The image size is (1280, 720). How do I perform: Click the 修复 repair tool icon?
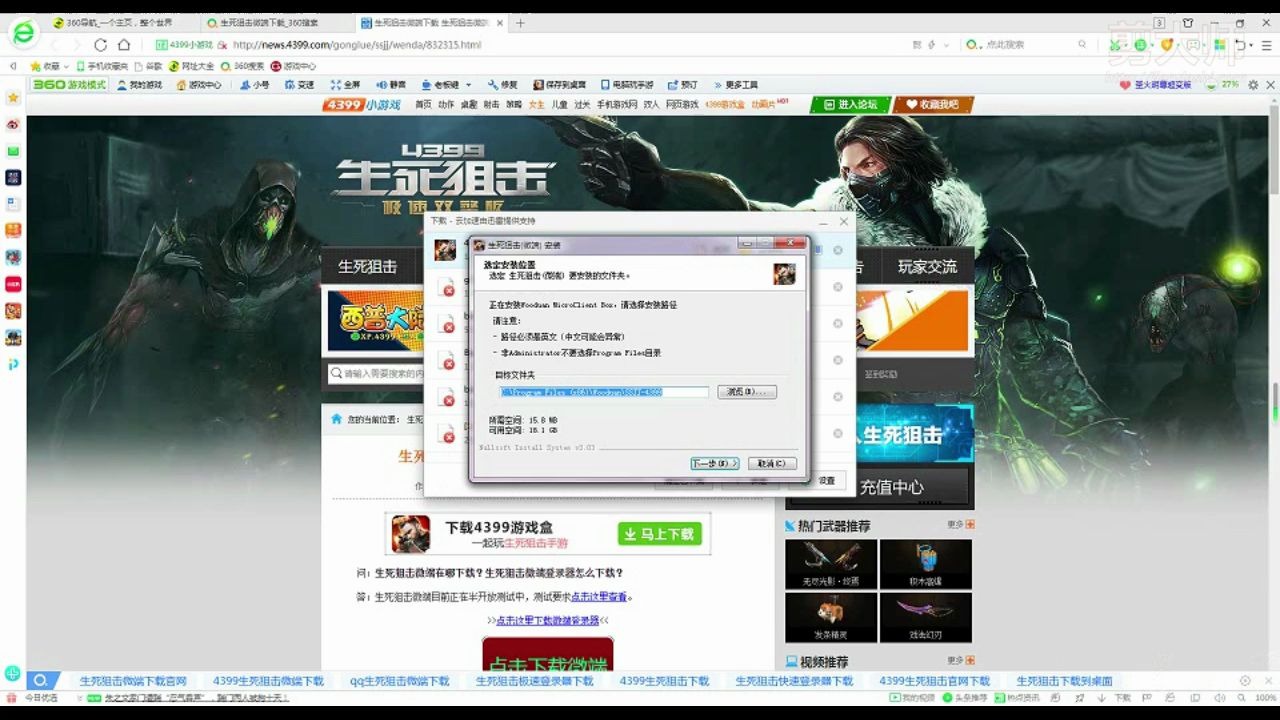pyautogui.click(x=501, y=85)
